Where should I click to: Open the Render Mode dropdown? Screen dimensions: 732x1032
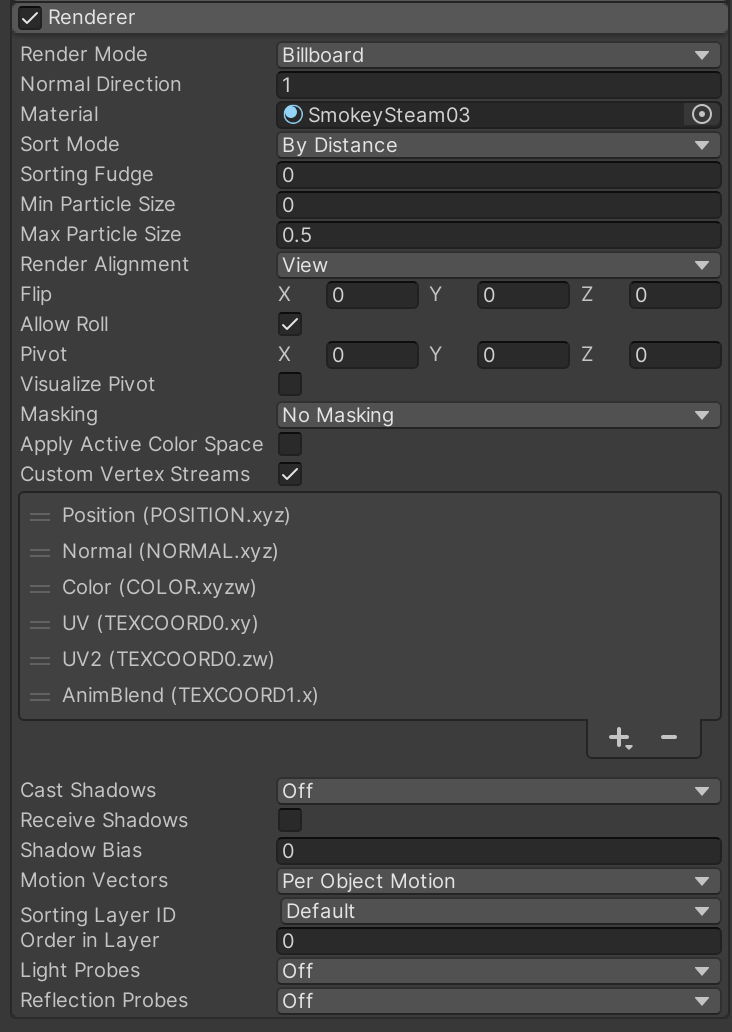click(498, 55)
